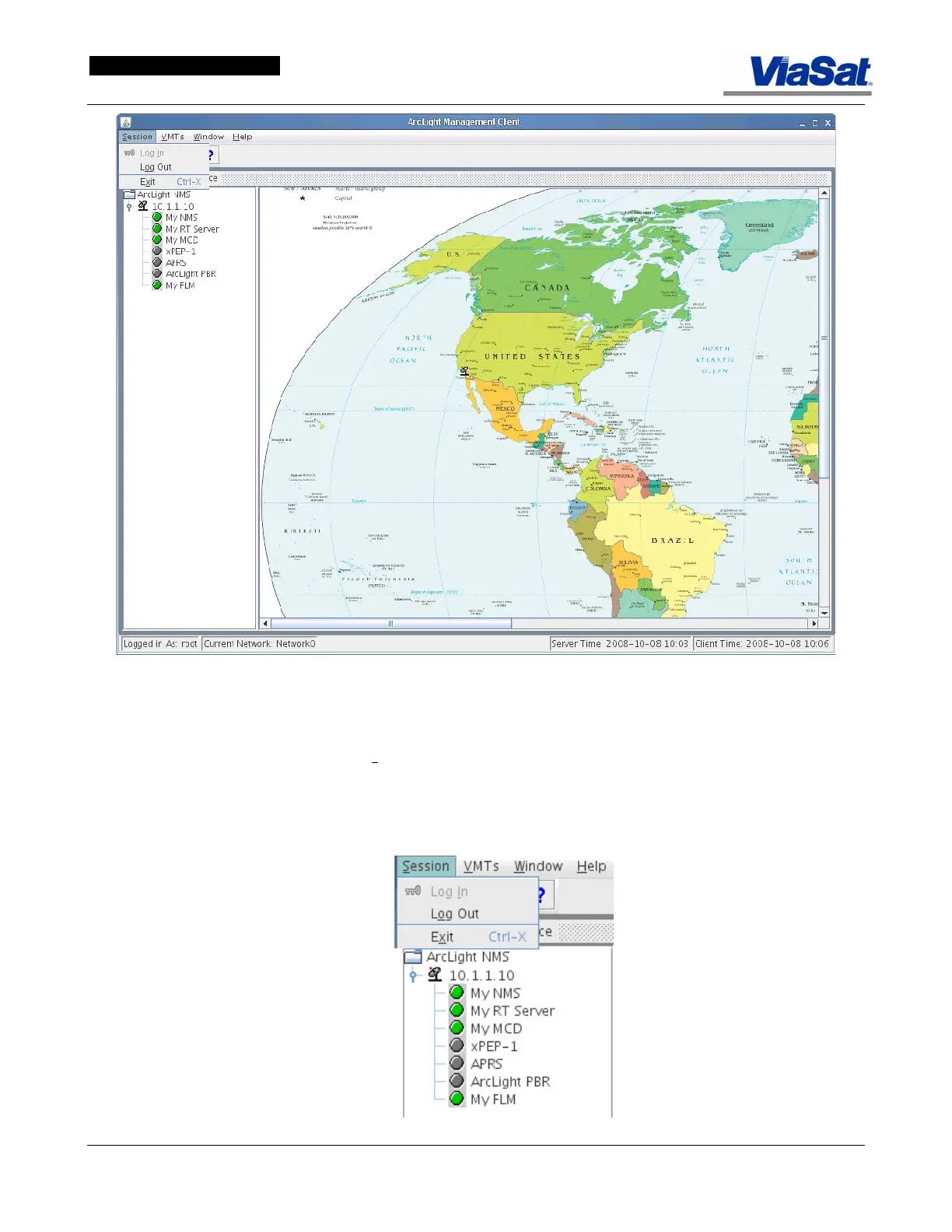
Task: Click the 'Current Network: Network0' status field
Action: point(260,644)
